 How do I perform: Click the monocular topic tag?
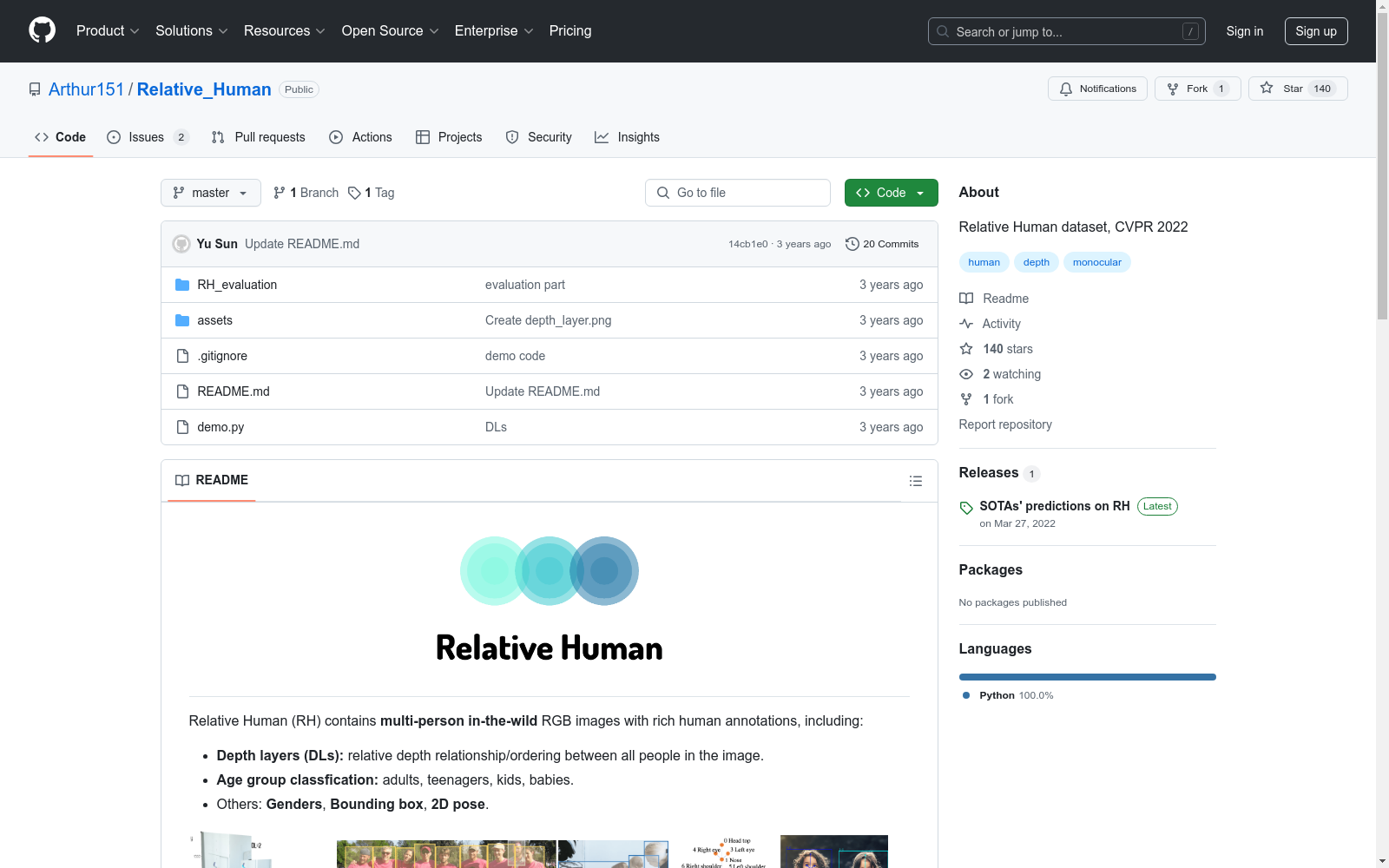1097,262
